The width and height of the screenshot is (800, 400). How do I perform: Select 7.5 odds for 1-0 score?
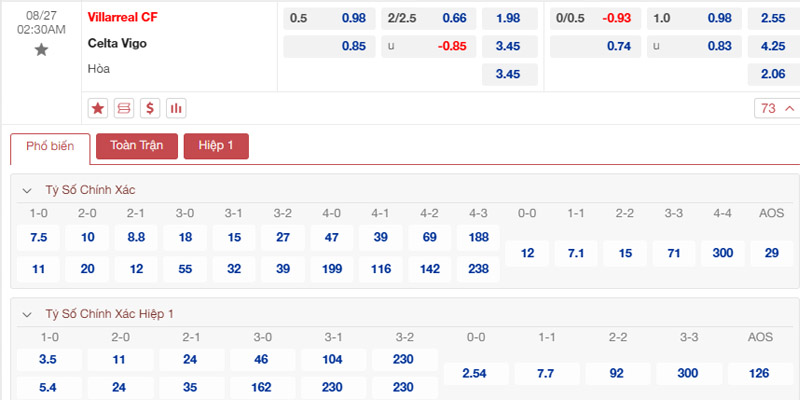click(x=39, y=237)
